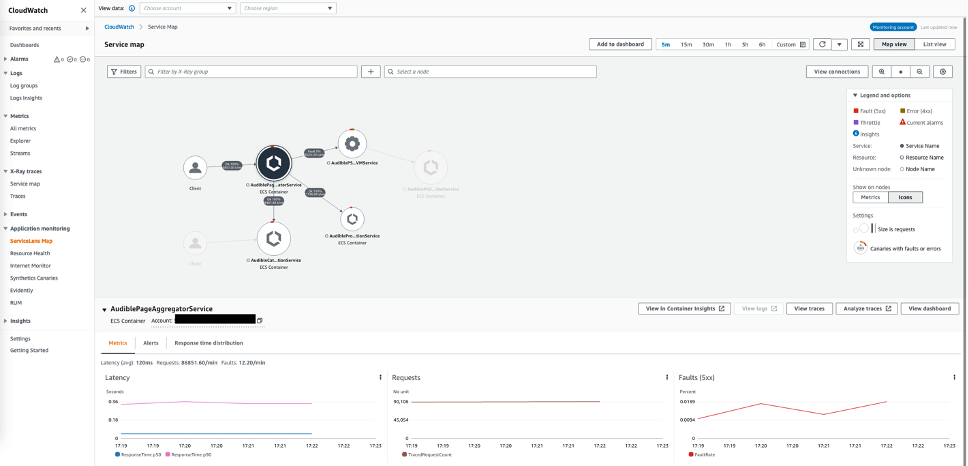968x466 pixels.
Task: Show Metrics on nodes
Action: (870, 198)
